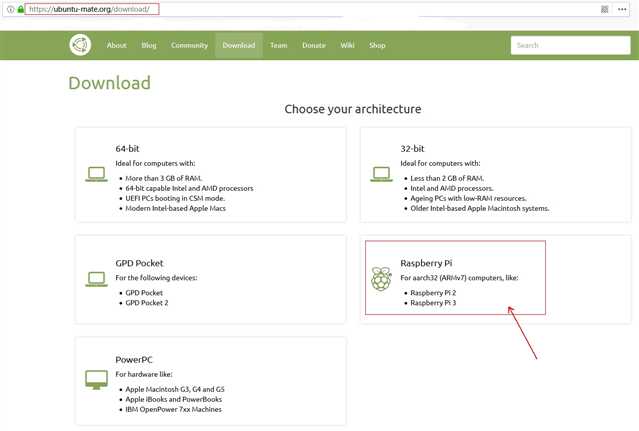Click the 32-bit laptop icon

click(381, 174)
